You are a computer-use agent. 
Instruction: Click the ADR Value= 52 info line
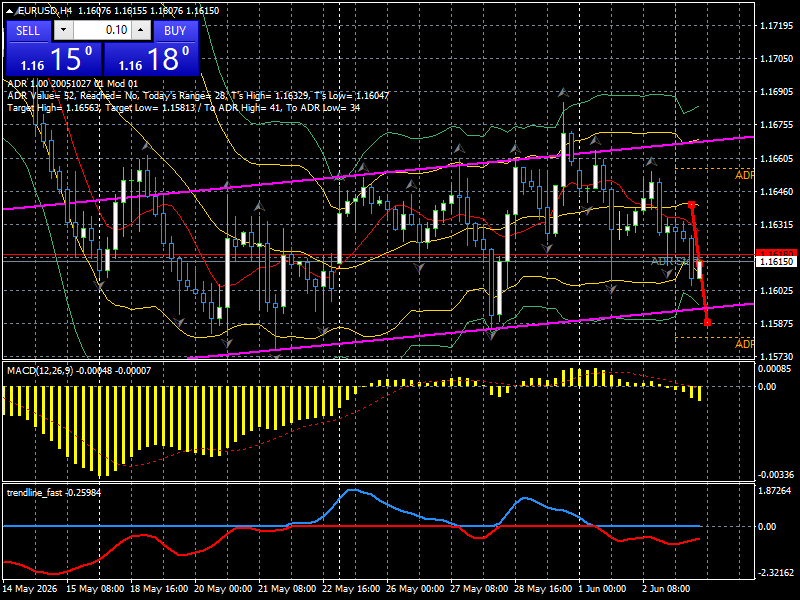pyautogui.click(x=198, y=95)
